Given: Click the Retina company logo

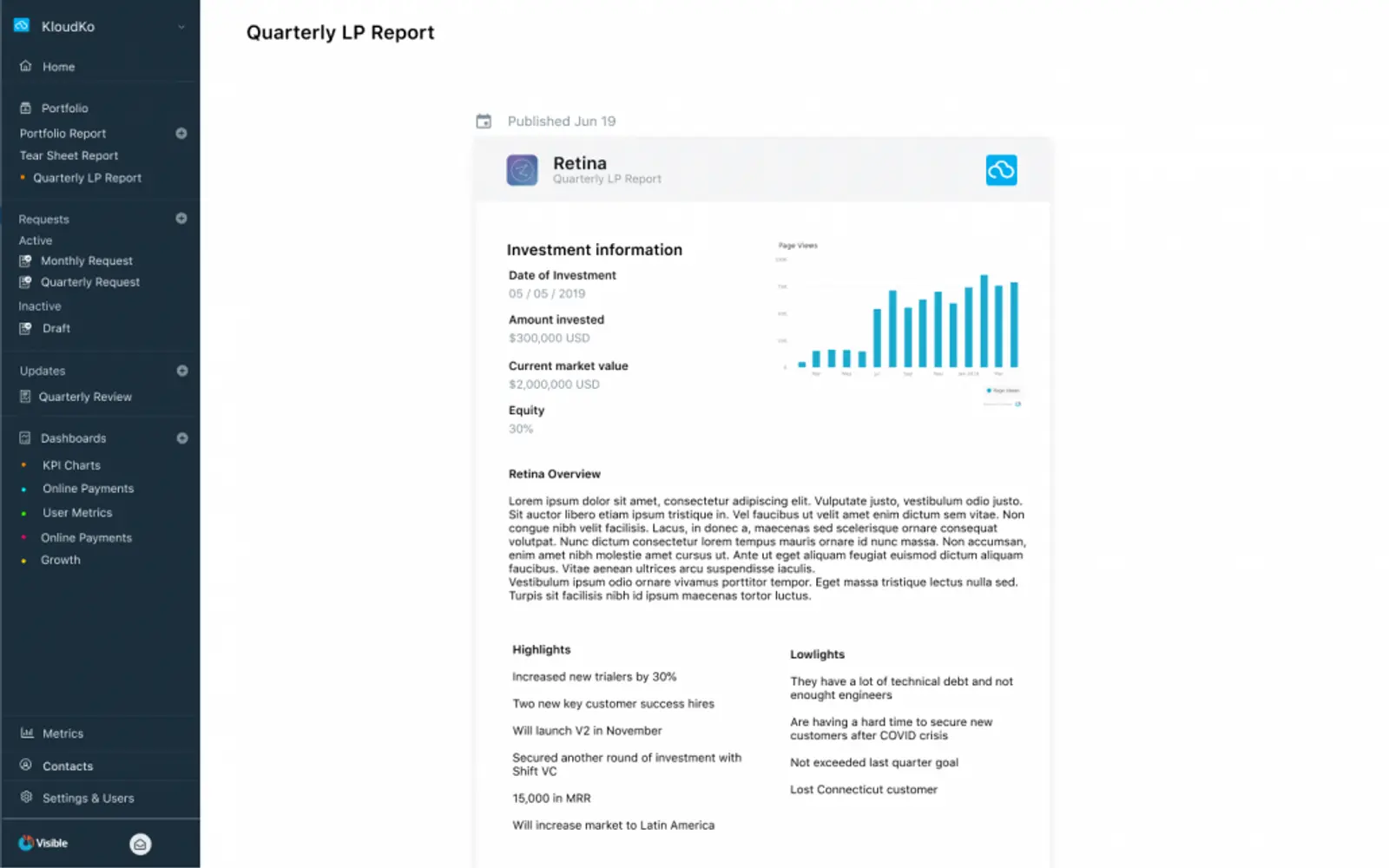Looking at the screenshot, I should [522, 170].
